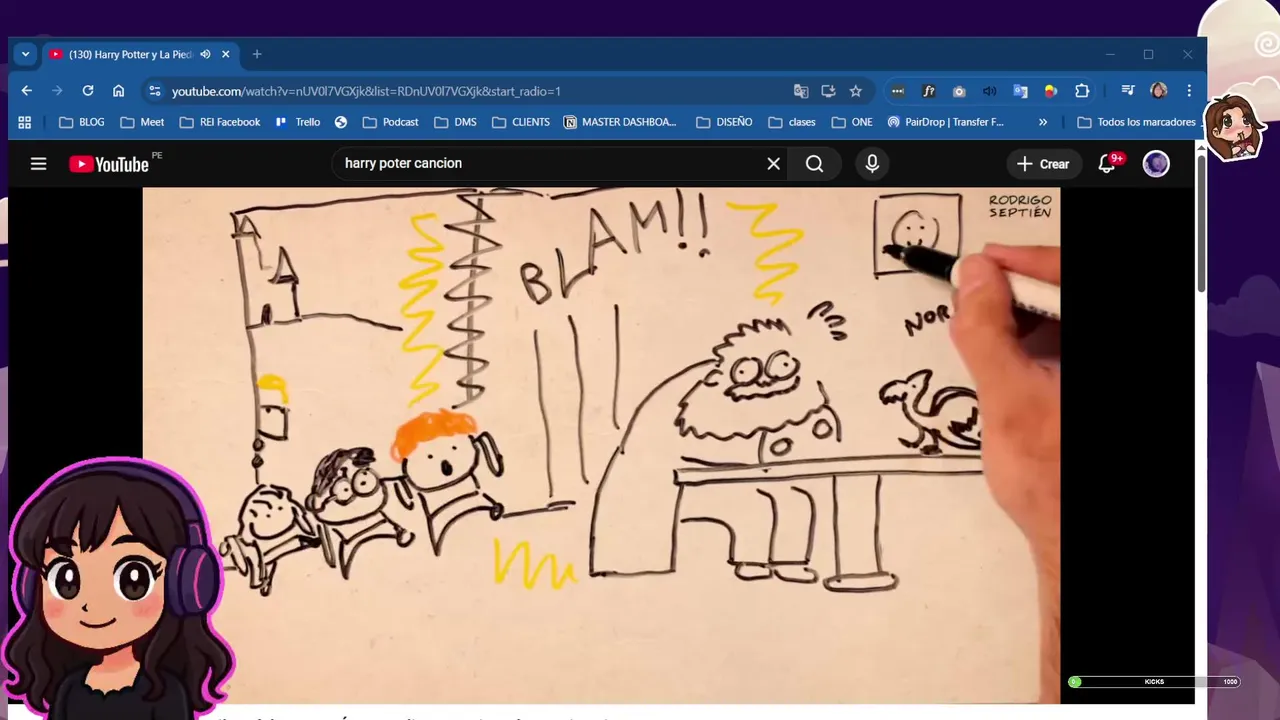This screenshot has width=1280, height=720.
Task: Open a new browser tab
Action: click(x=257, y=54)
